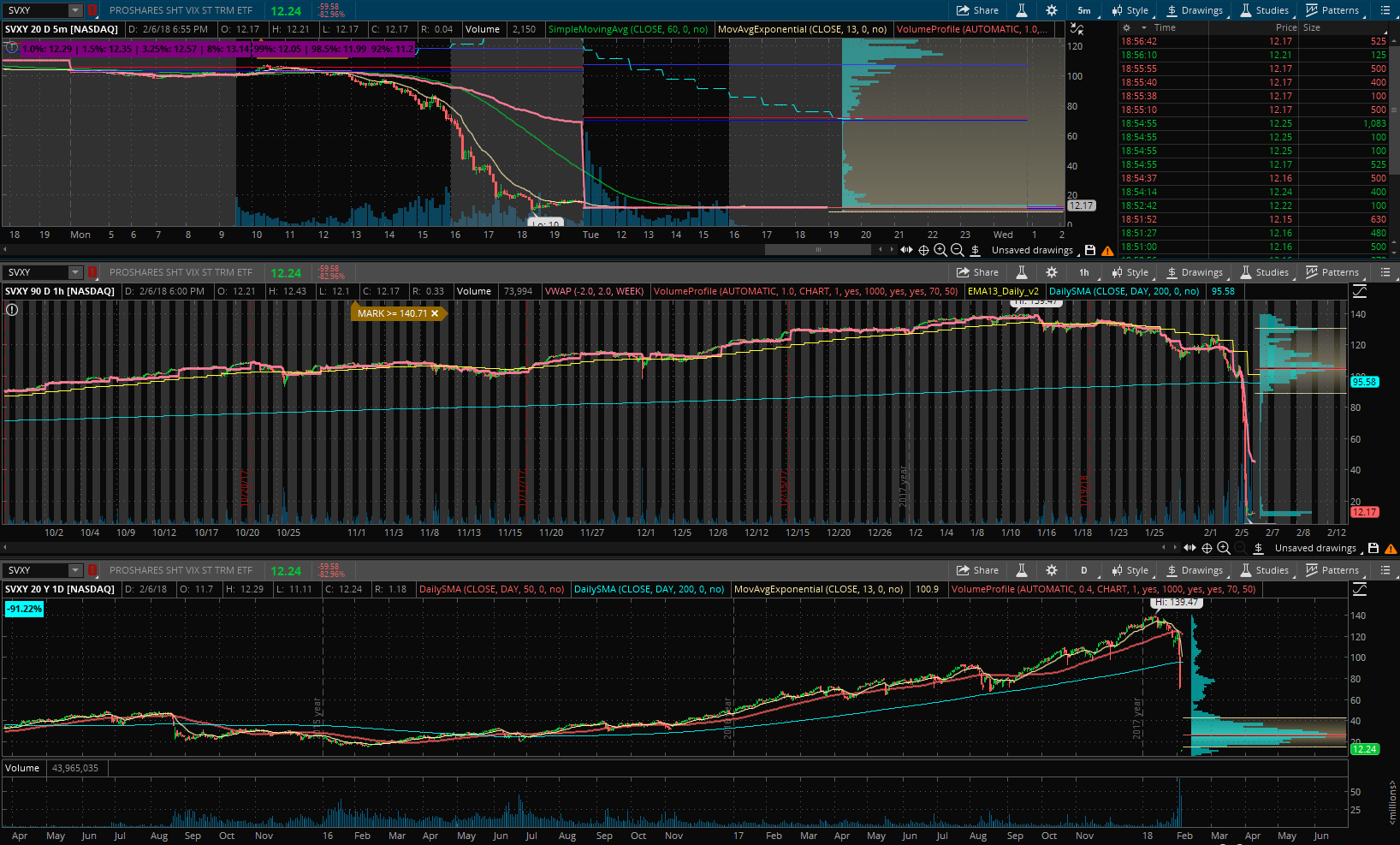The height and width of the screenshot is (845, 1400).
Task: Open Time and Sales settings gear
Action: tap(1127, 27)
